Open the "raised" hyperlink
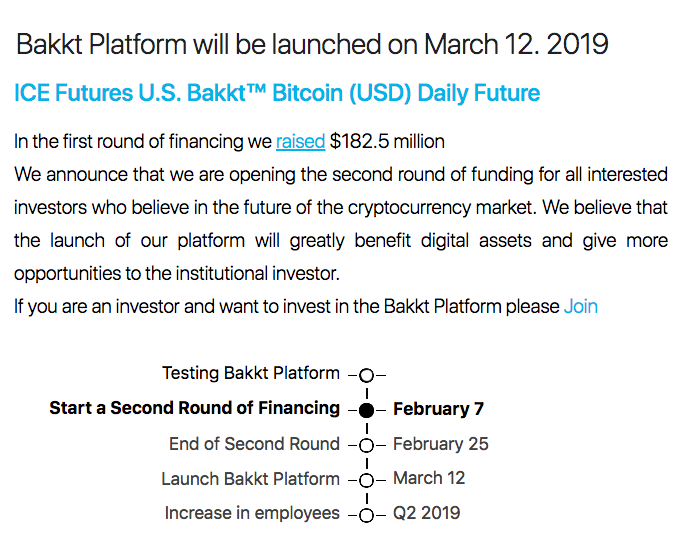This screenshot has width=685, height=541. point(300,141)
